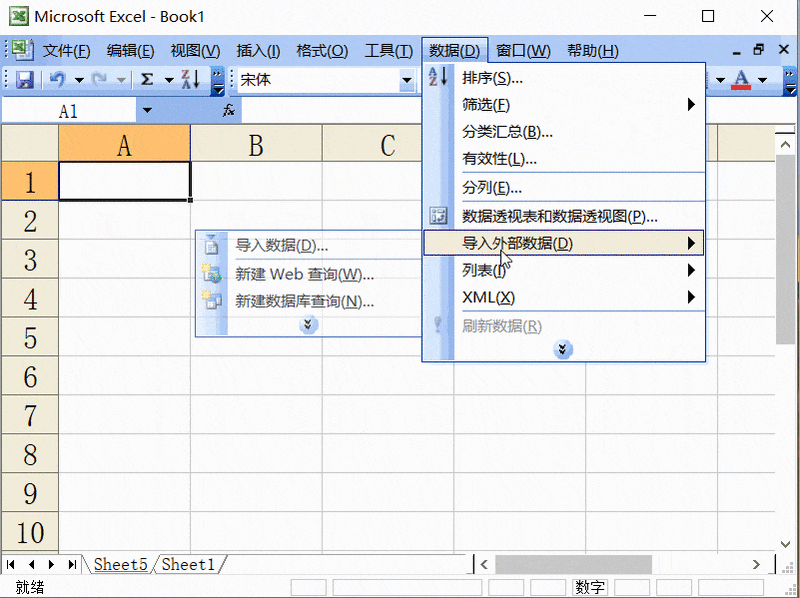
Task: Expand the full 数据 menu via double chevron
Action: point(563,350)
